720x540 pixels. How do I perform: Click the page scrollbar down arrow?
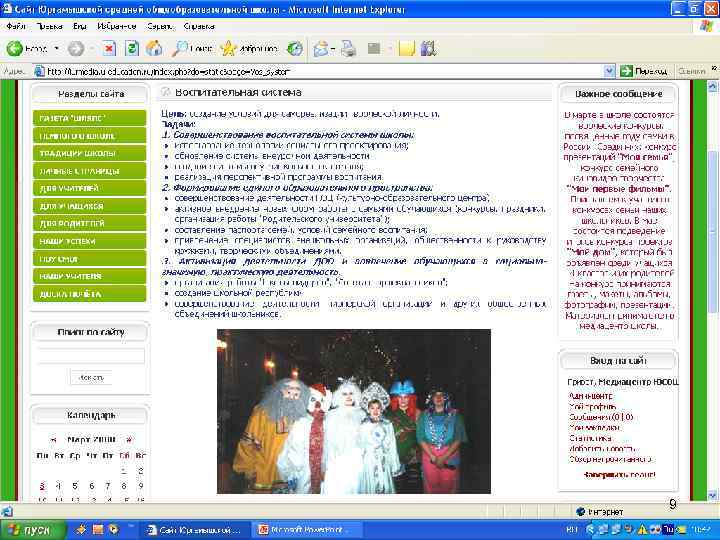[x=712, y=495]
